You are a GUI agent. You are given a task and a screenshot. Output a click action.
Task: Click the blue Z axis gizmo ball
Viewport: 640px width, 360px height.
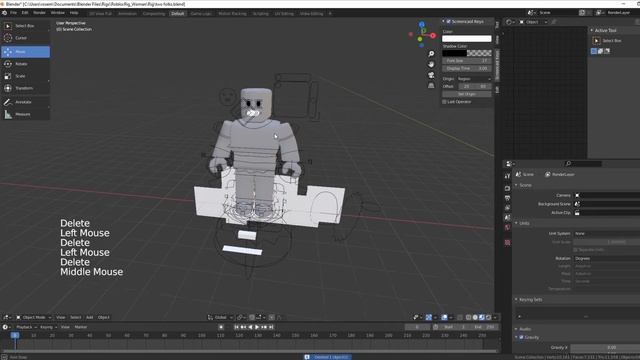click(x=422, y=25)
